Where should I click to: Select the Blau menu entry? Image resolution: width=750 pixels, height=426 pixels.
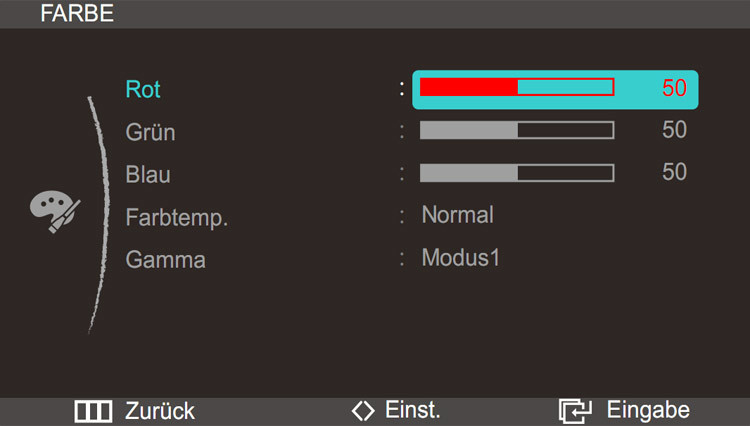point(148,175)
